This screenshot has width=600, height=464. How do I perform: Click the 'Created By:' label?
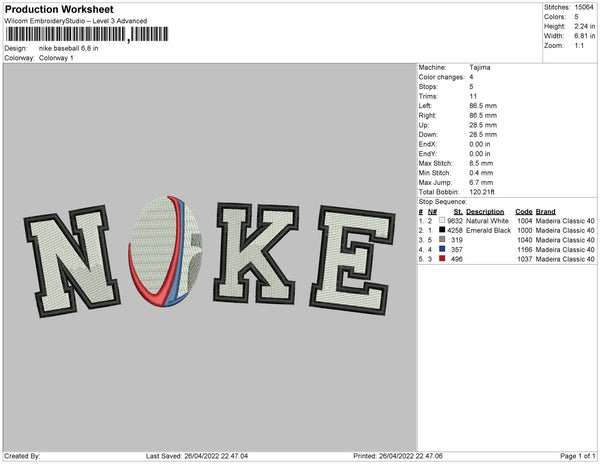click(x=22, y=456)
